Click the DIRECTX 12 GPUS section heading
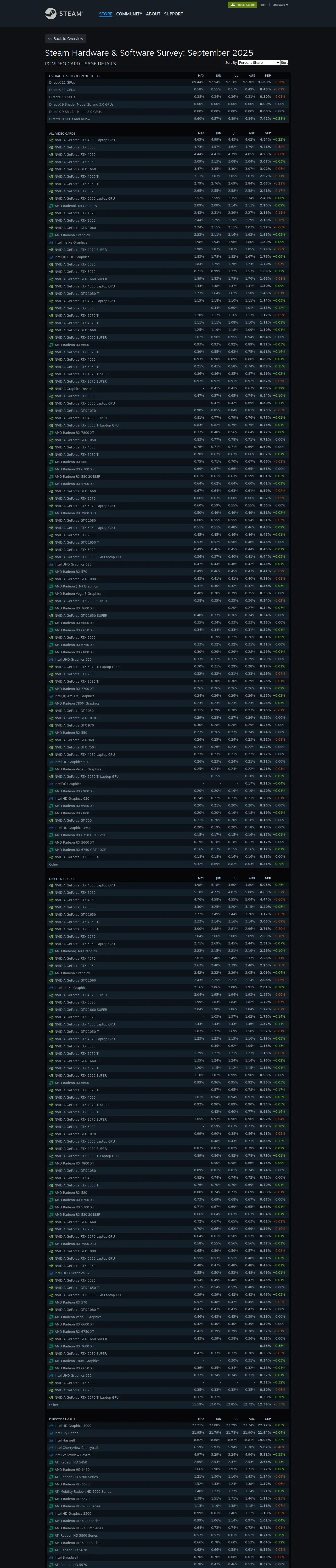The height and width of the screenshot is (1568, 336). pyautogui.click(x=62, y=878)
